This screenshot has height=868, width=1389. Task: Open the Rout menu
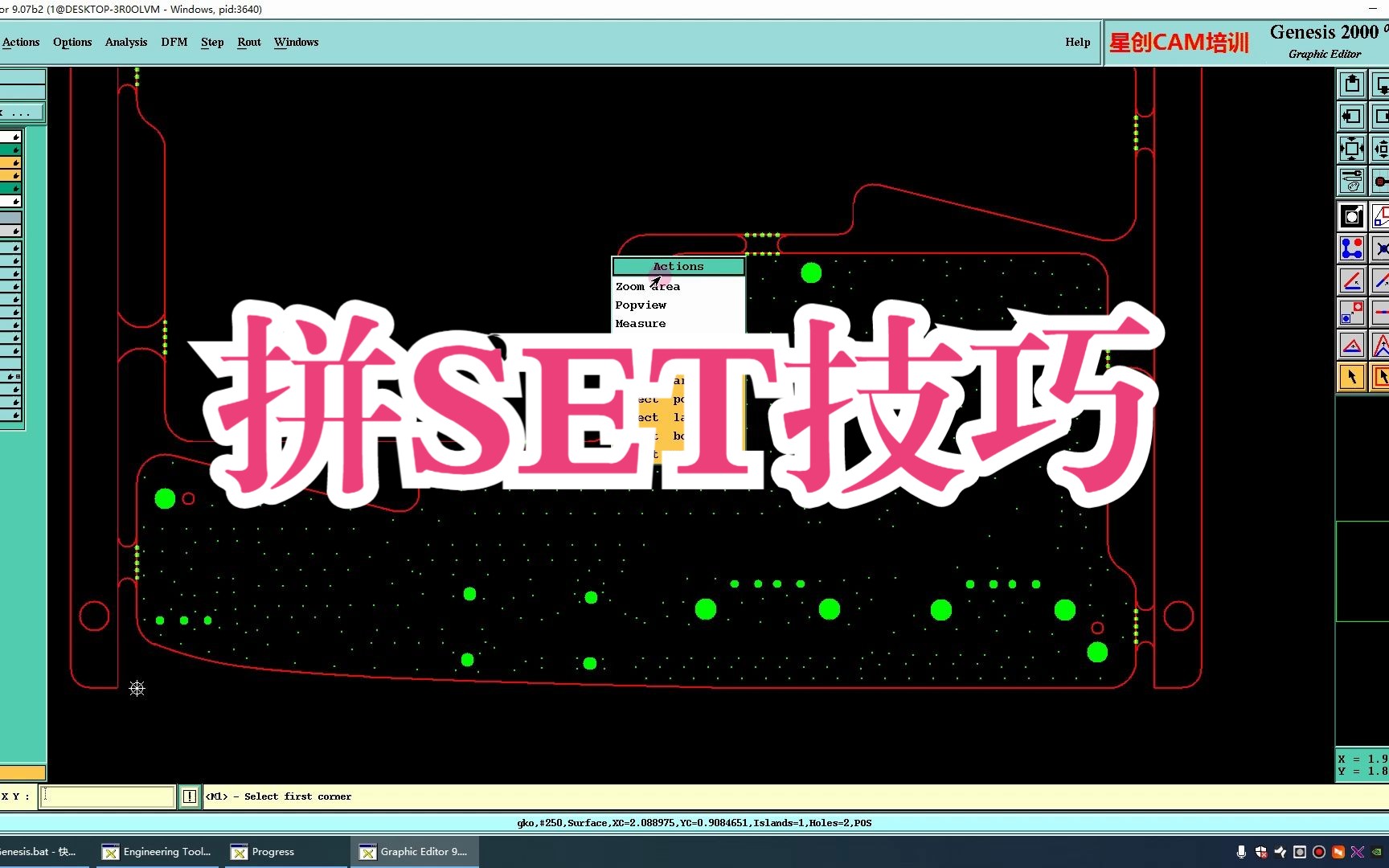pos(249,42)
